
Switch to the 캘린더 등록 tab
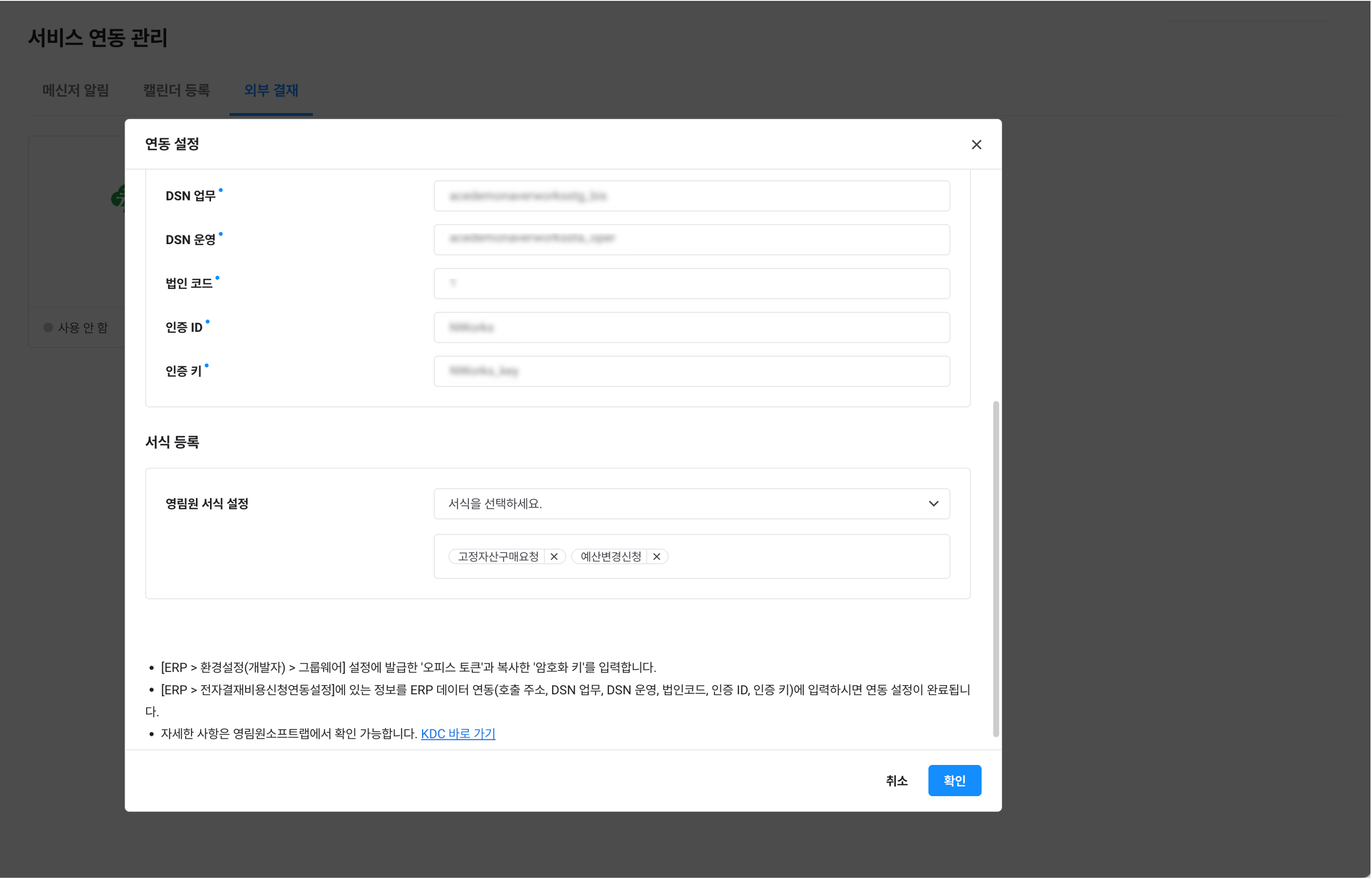tap(176, 90)
